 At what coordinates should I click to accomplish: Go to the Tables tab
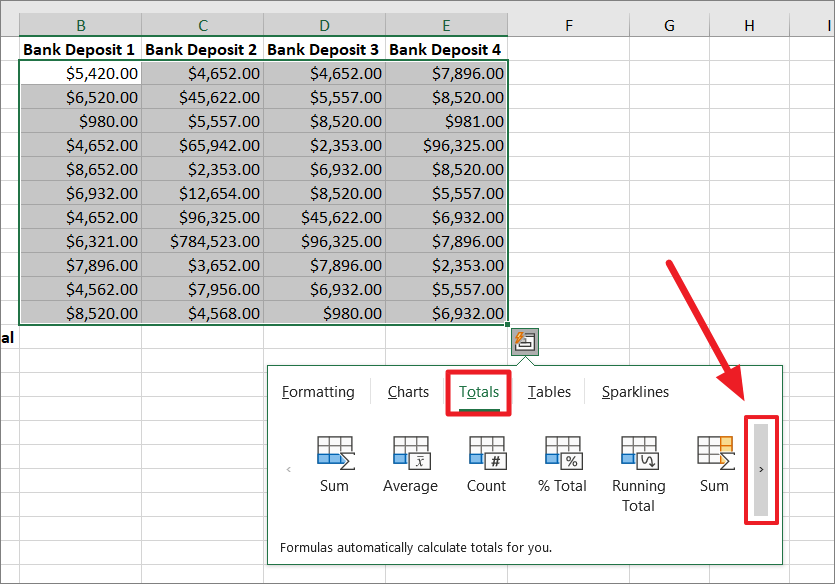point(549,392)
